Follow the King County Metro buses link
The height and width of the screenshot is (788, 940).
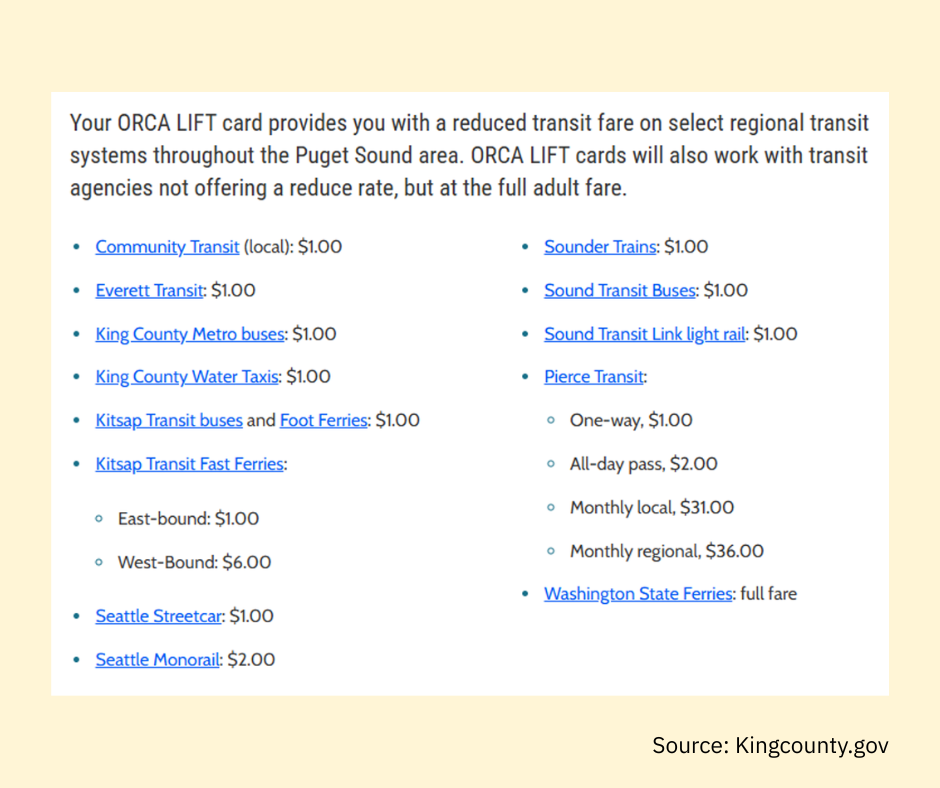click(x=189, y=334)
